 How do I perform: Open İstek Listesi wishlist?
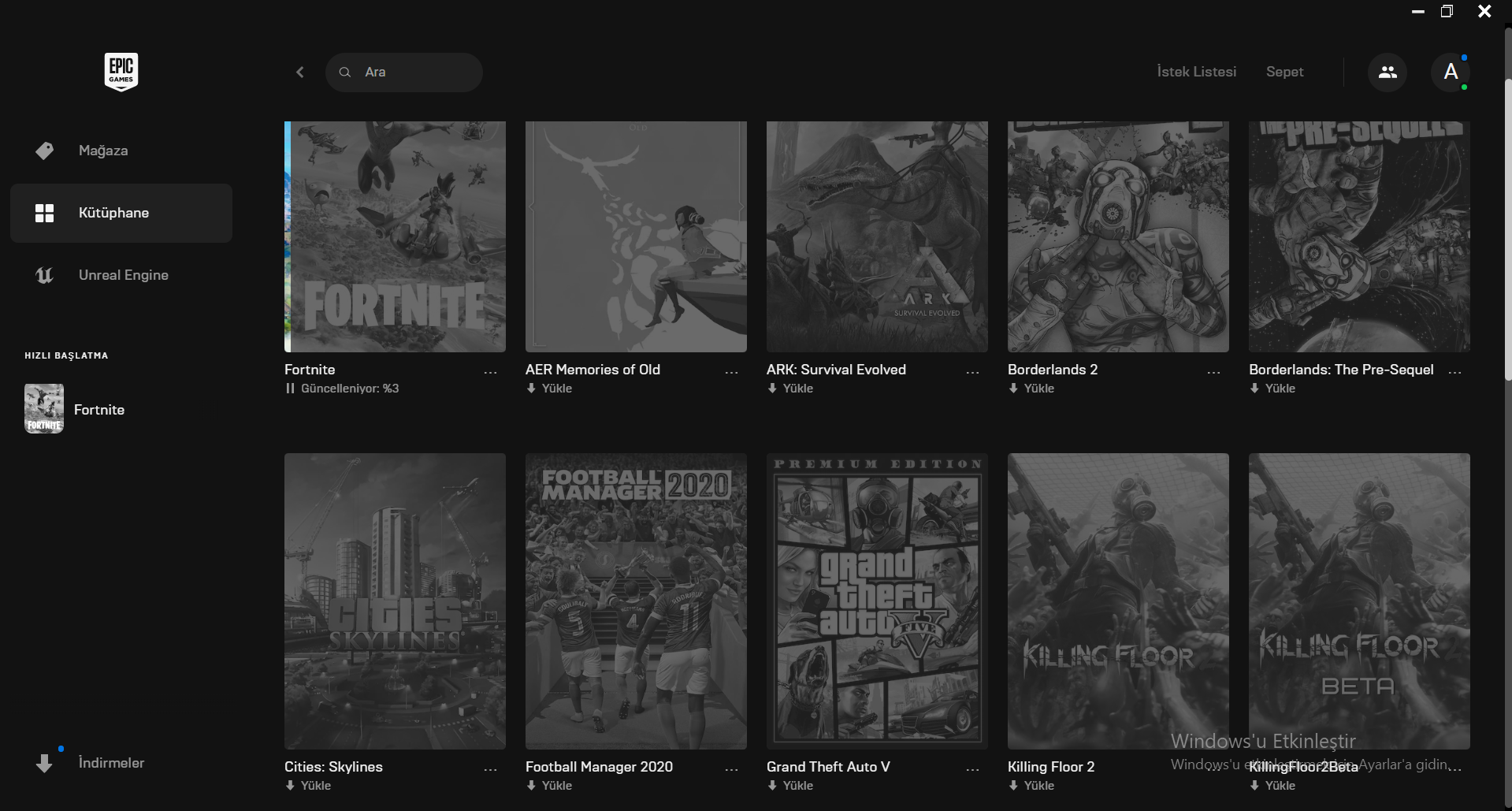1197,72
